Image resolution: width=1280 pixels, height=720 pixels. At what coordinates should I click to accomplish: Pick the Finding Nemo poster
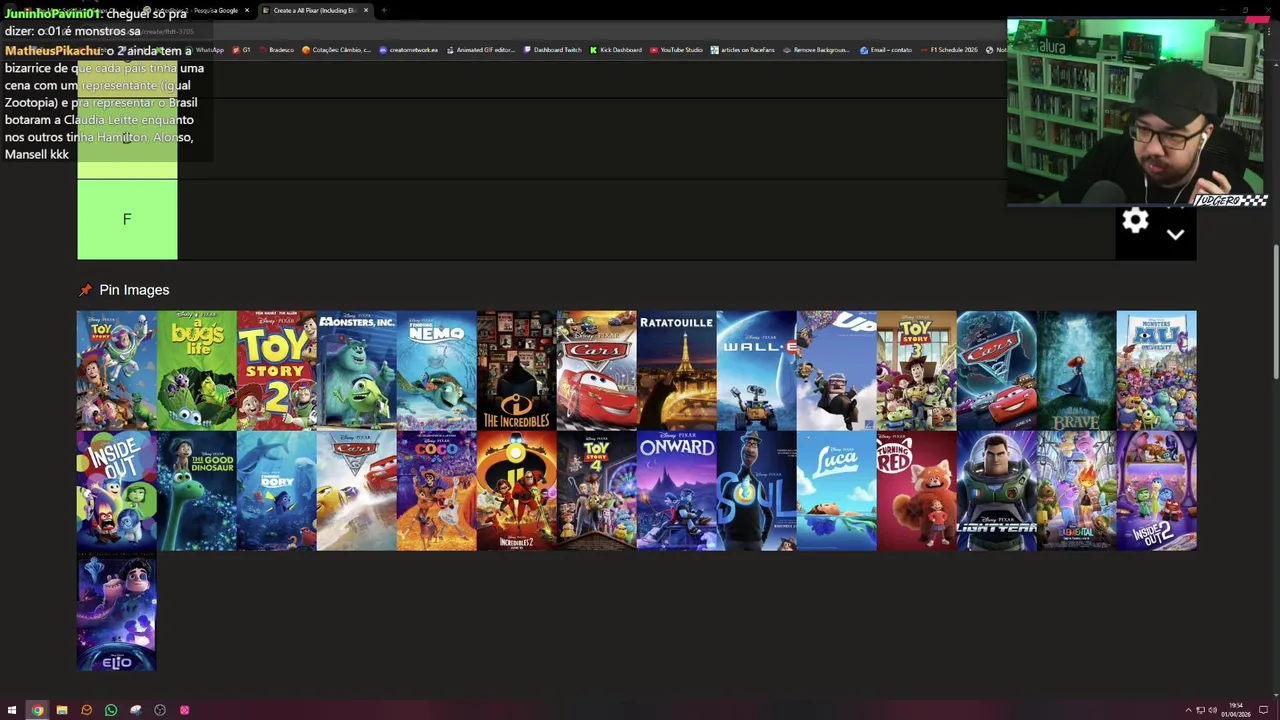(x=437, y=371)
